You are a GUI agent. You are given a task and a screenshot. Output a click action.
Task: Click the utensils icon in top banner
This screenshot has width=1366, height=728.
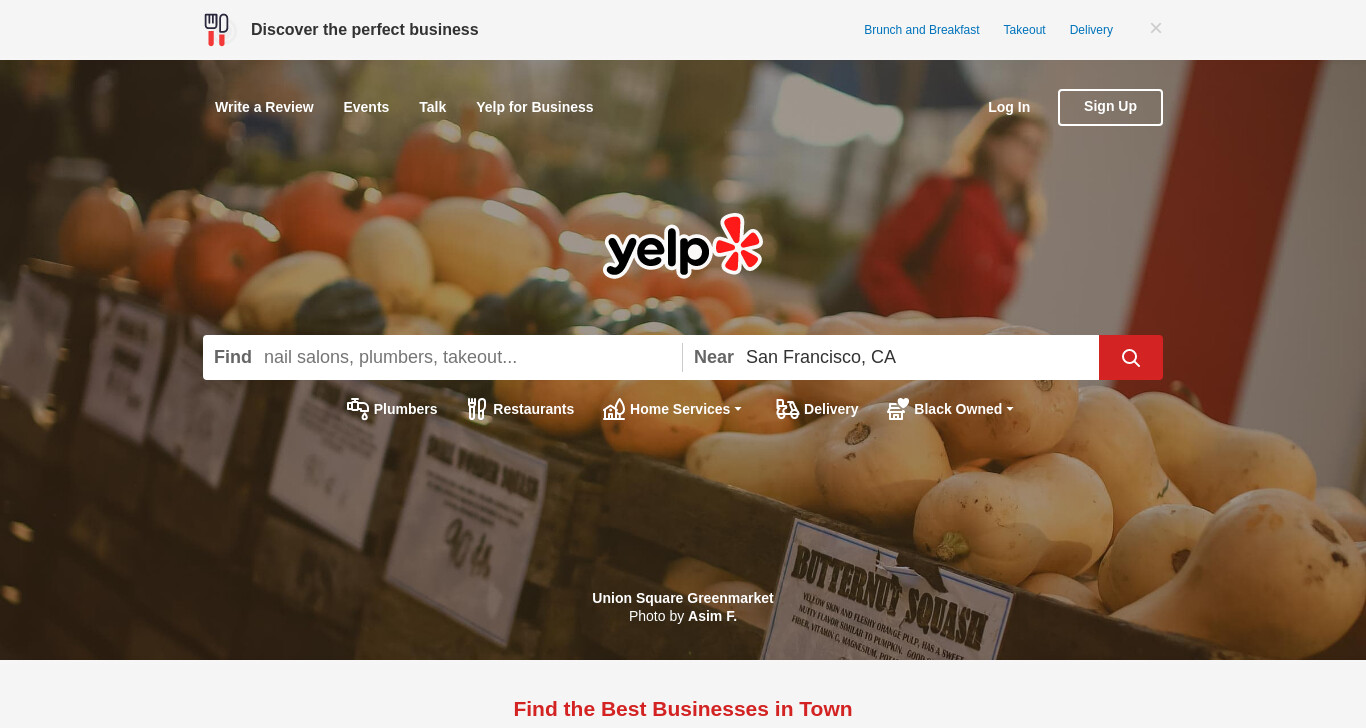point(216,30)
